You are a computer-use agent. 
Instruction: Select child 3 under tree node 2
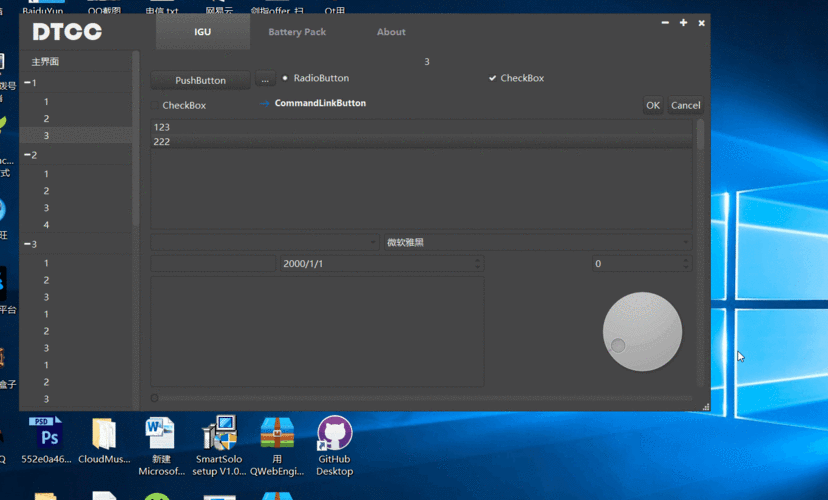(46, 207)
